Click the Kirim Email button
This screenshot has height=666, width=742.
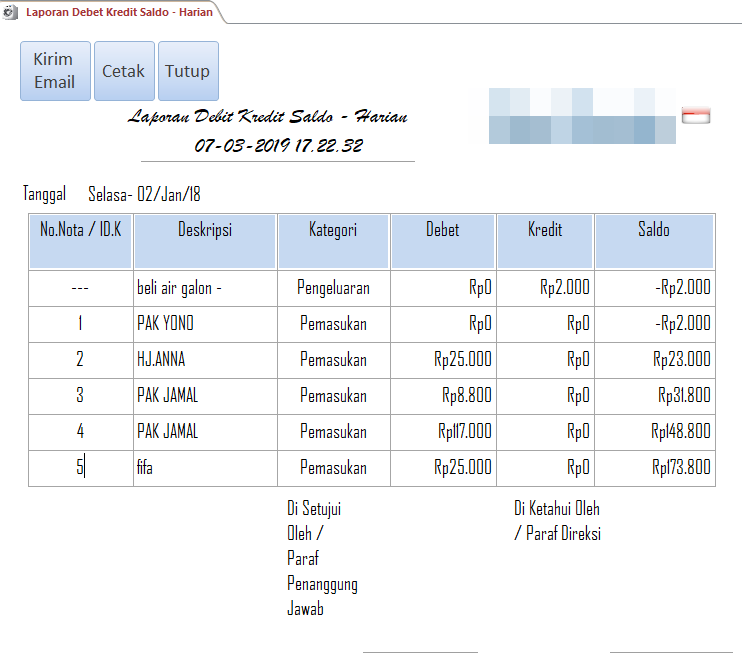click(x=55, y=71)
